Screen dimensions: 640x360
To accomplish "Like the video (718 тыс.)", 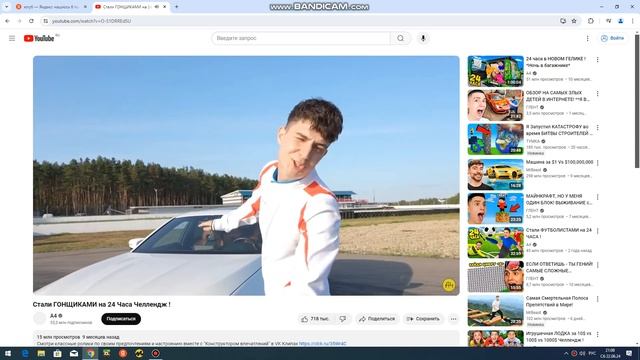I will (x=315, y=319).
